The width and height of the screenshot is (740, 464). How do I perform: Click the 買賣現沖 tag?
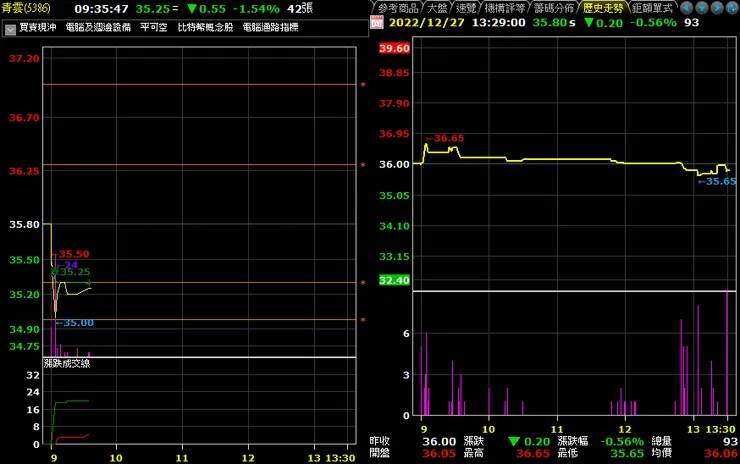pyautogui.click(x=38, y=27)
